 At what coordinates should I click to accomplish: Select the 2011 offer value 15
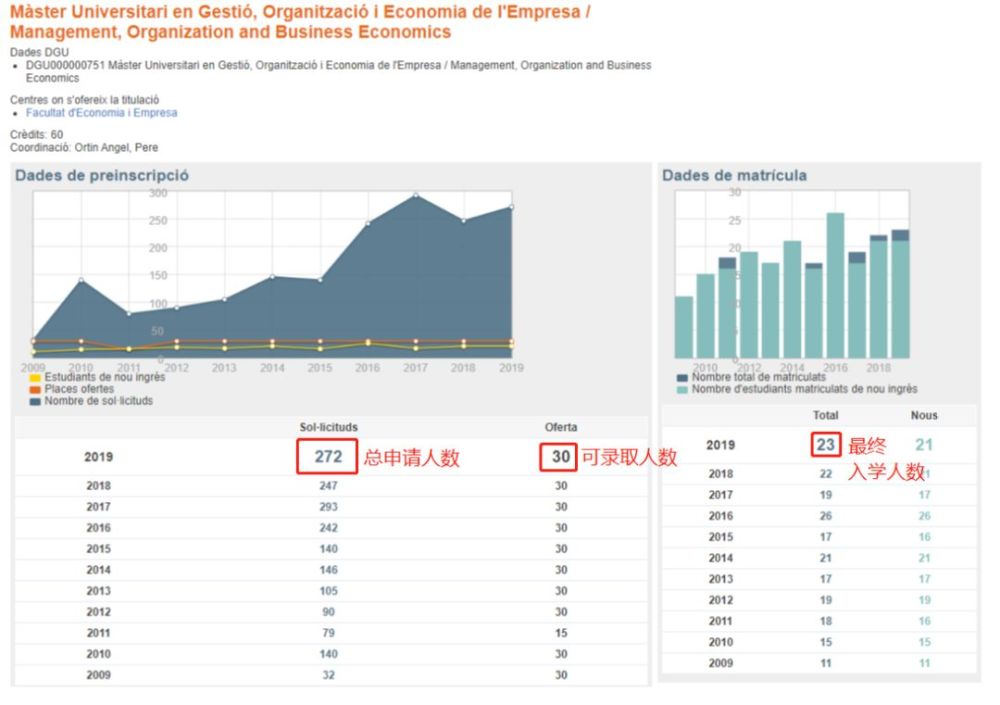click(x=561, y=633)
